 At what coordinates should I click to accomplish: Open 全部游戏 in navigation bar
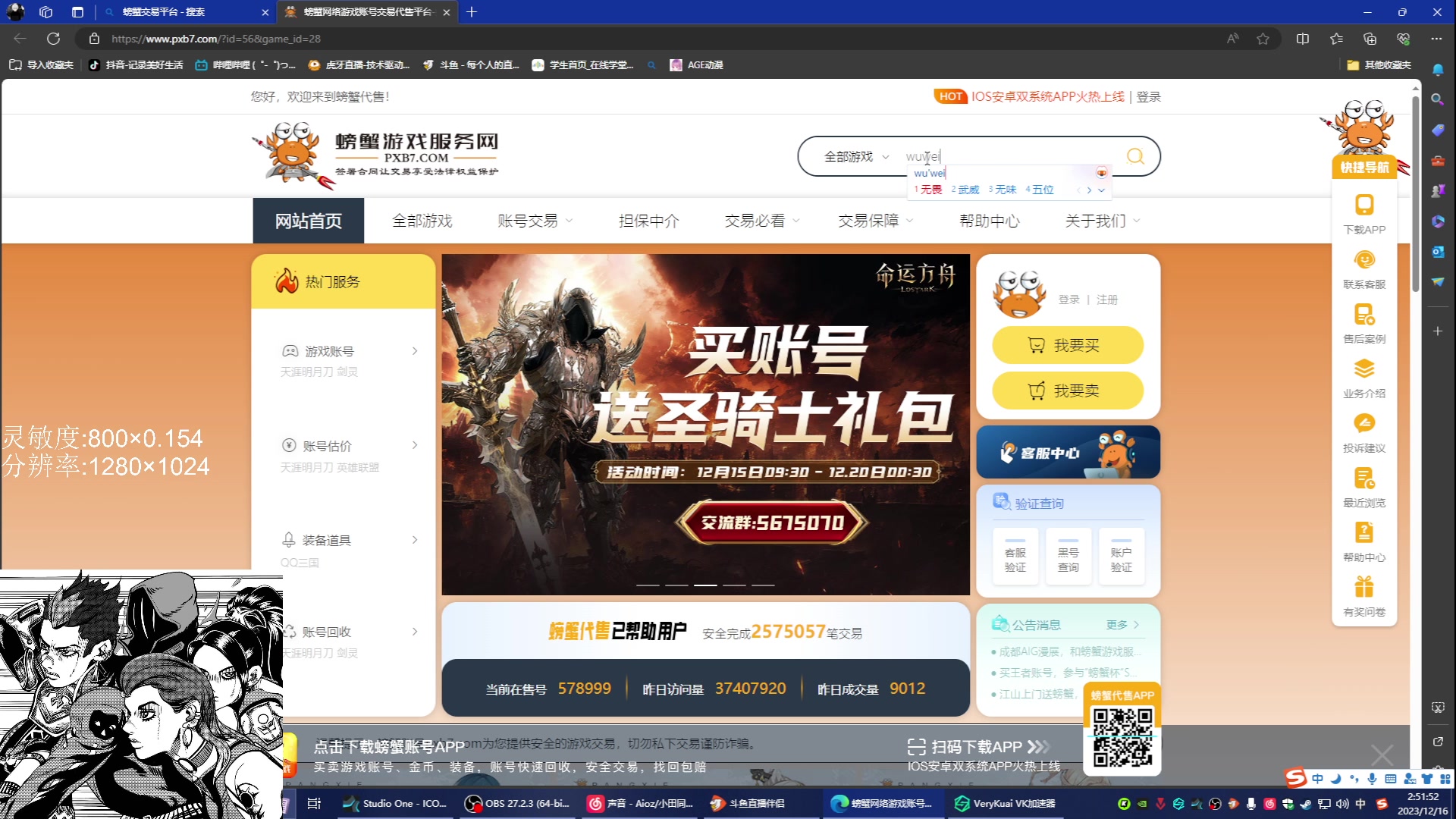(422, 221)
